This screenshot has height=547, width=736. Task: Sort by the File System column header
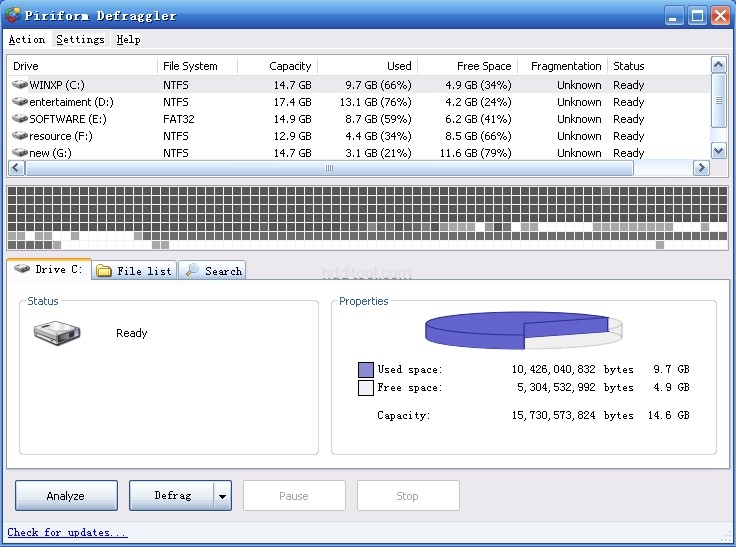(x=198, y=66)
